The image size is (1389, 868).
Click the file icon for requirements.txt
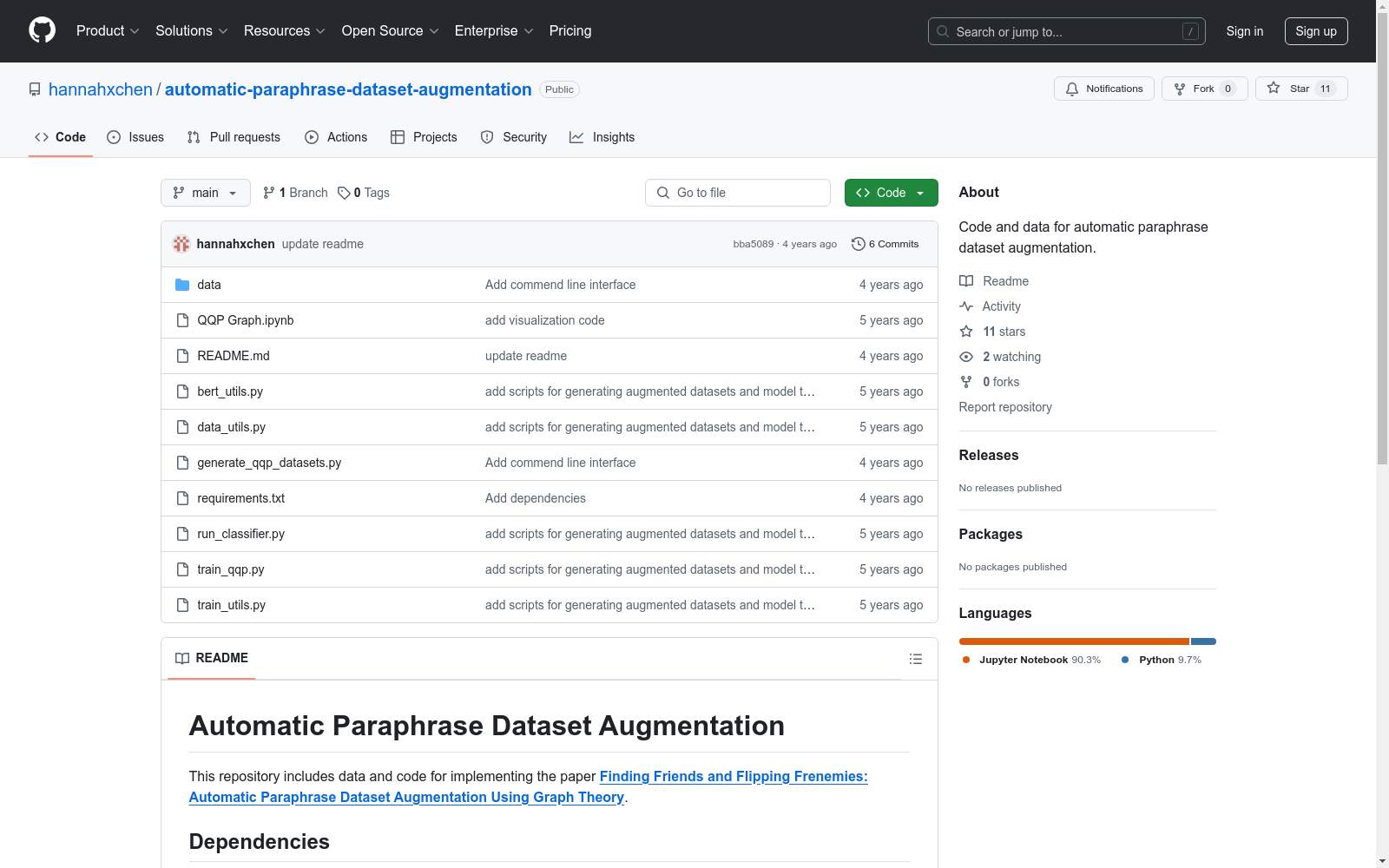point(182,498)
